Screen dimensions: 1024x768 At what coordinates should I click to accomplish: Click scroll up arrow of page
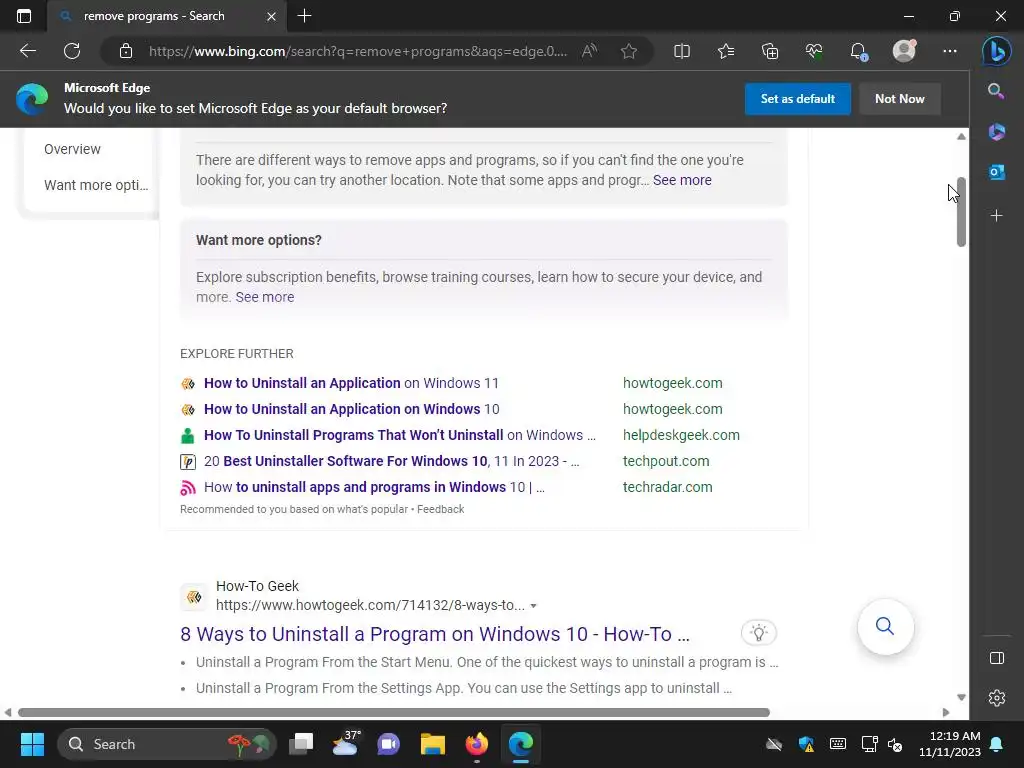pyautogui.click(x=961, y=136)
